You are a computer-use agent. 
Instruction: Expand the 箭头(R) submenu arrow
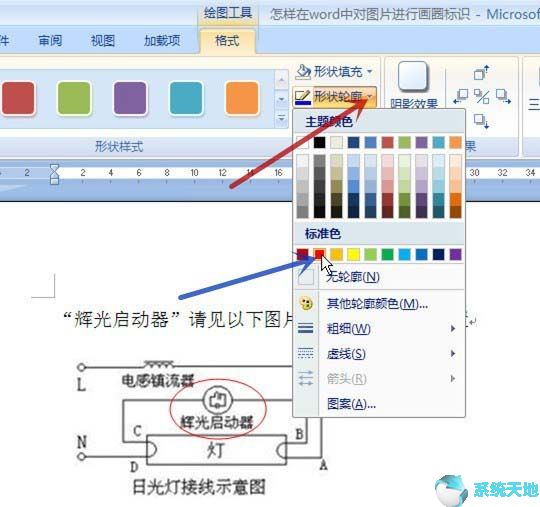click(x=453, y=379)
